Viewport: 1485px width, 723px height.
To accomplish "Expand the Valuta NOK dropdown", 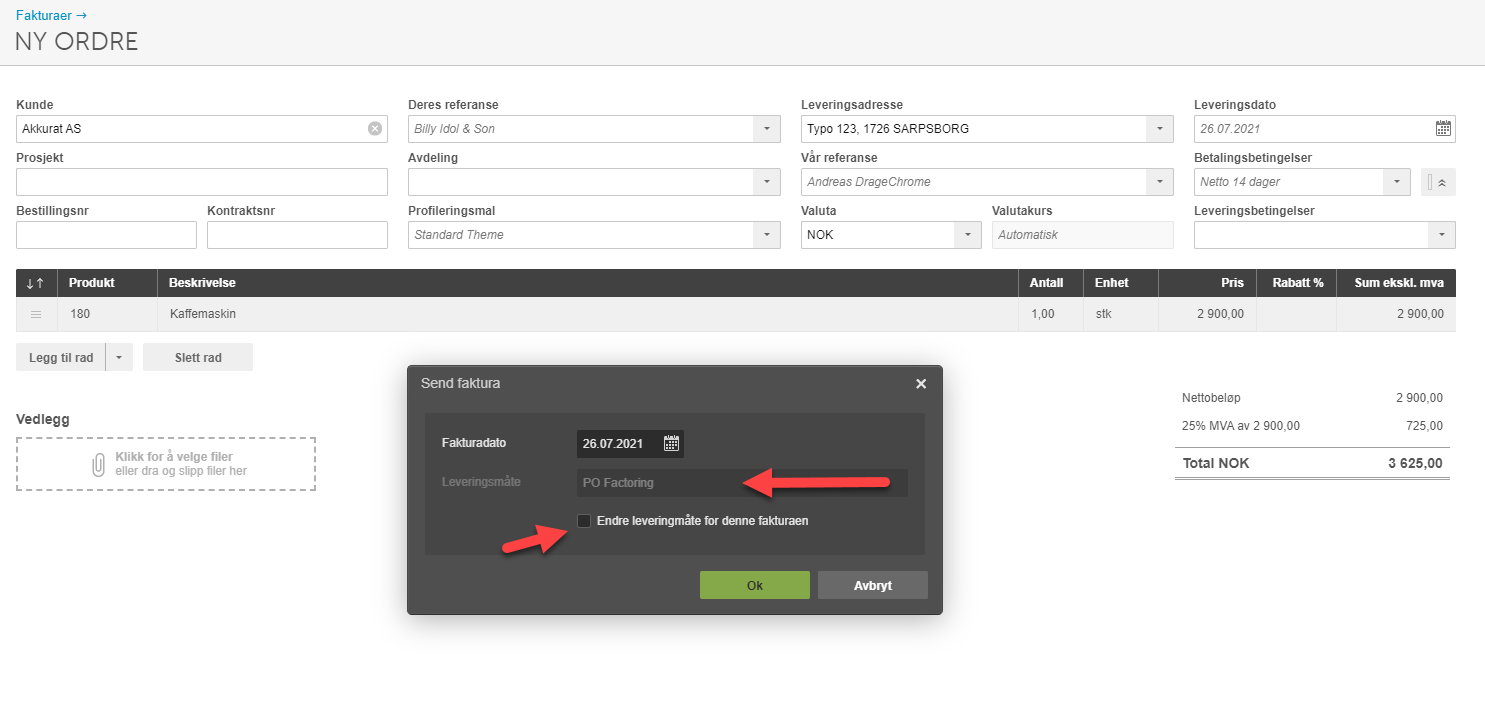I will [968, 235].
